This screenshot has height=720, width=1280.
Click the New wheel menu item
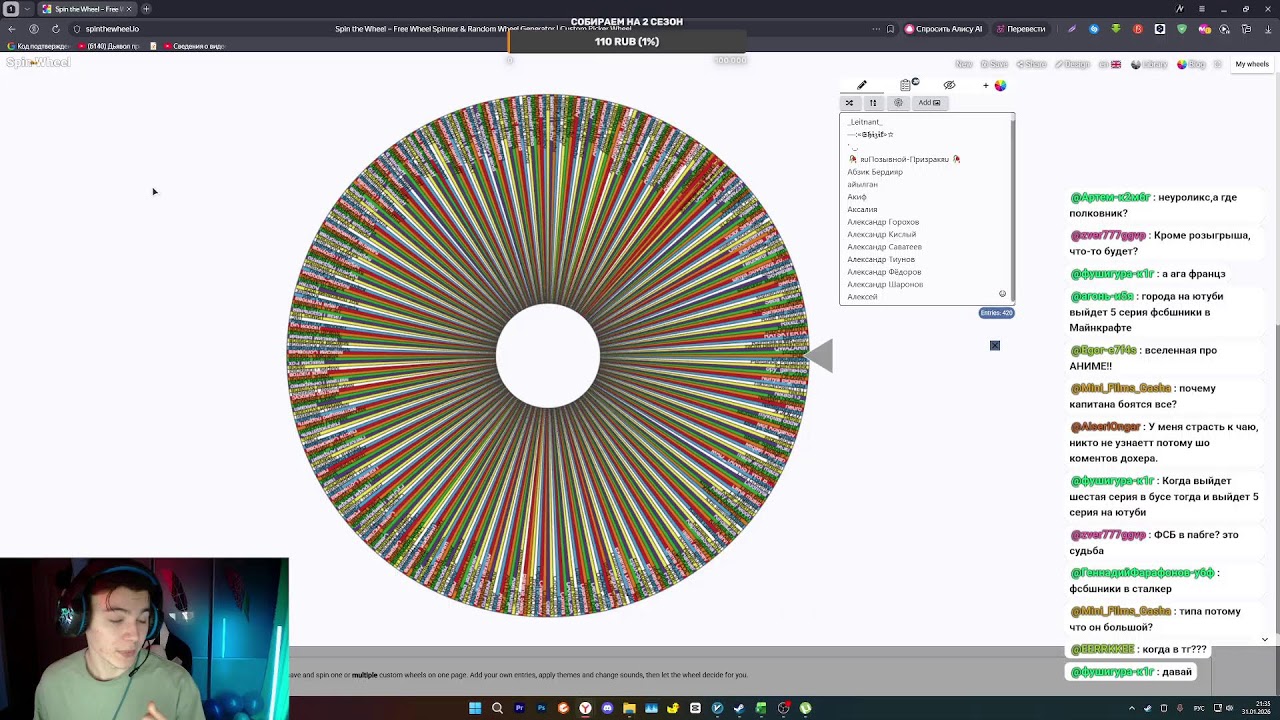click(x=964, y=64)
